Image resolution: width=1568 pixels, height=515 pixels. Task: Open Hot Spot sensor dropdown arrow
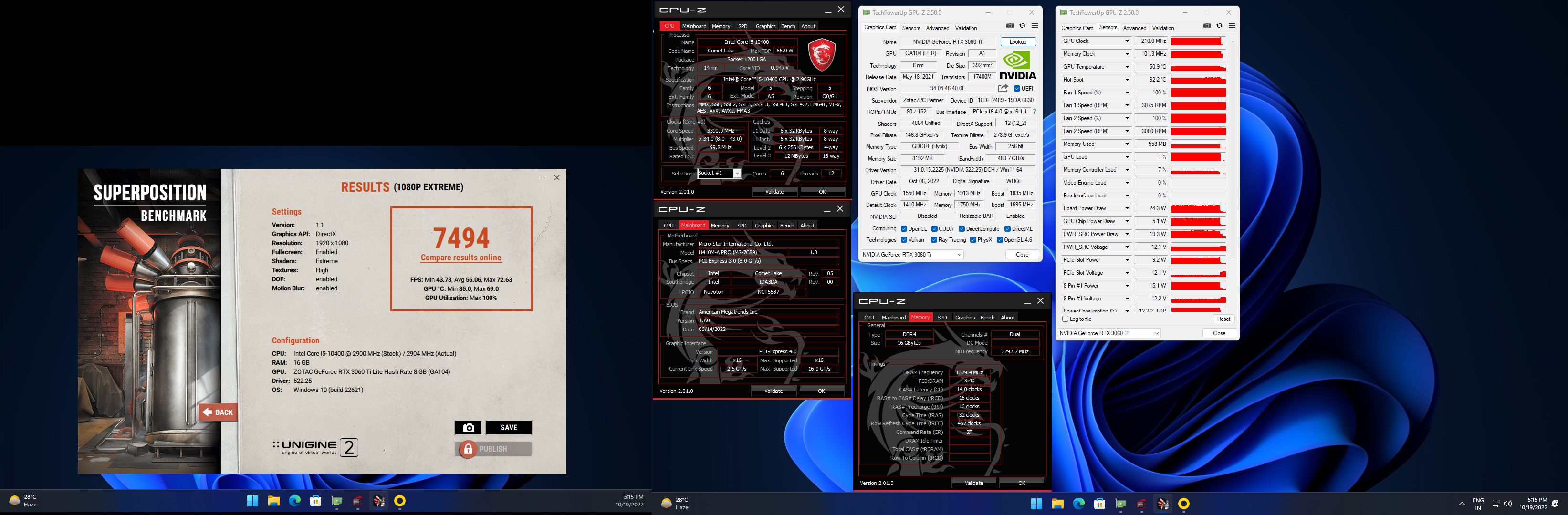point(1127,80)
